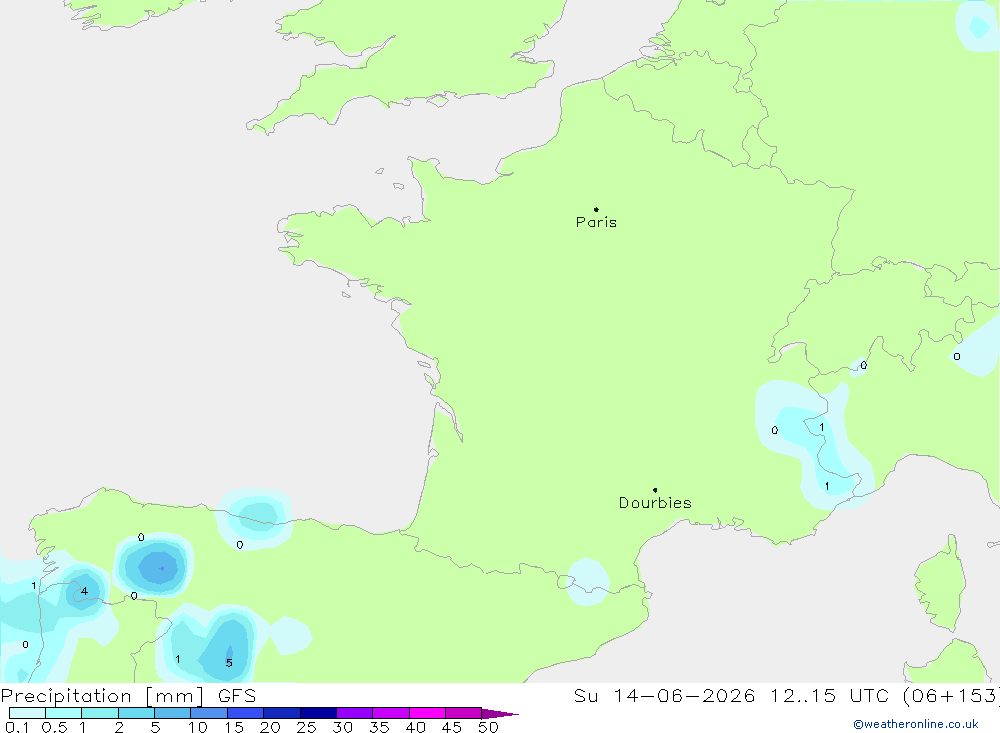Pick the 15–20 mm legend color swatch
This screenshot has height=733, width=1000.
pos(245,713)
